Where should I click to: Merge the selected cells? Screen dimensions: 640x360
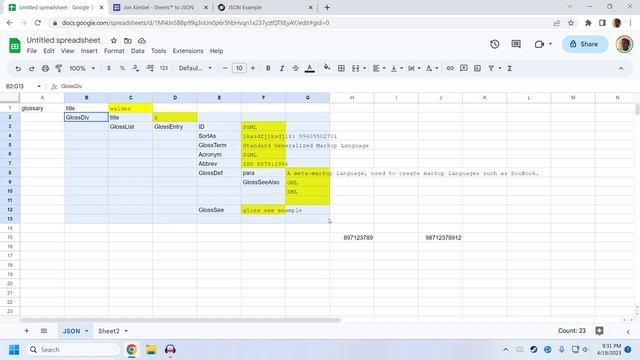tap(356, 69)
